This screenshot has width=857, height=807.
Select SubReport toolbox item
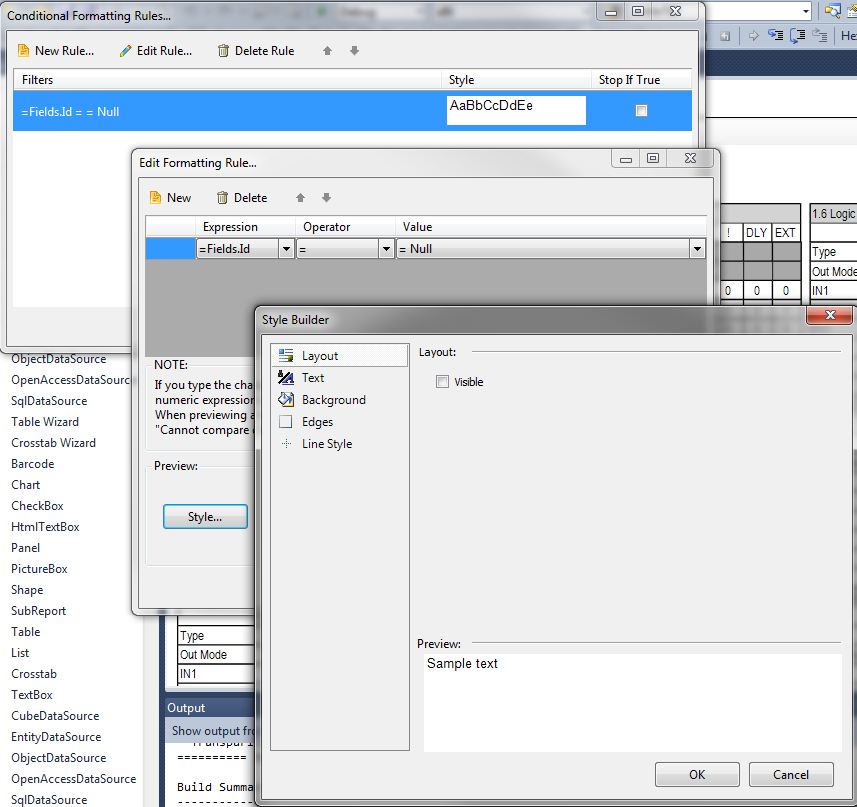click(x=38, y=611)
